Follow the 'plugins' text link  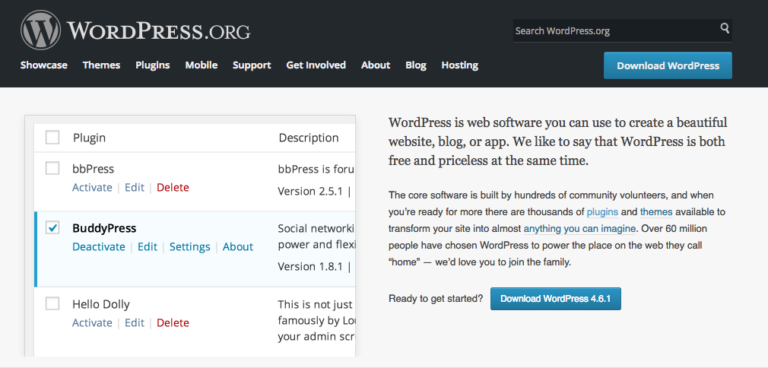point(602,212)
